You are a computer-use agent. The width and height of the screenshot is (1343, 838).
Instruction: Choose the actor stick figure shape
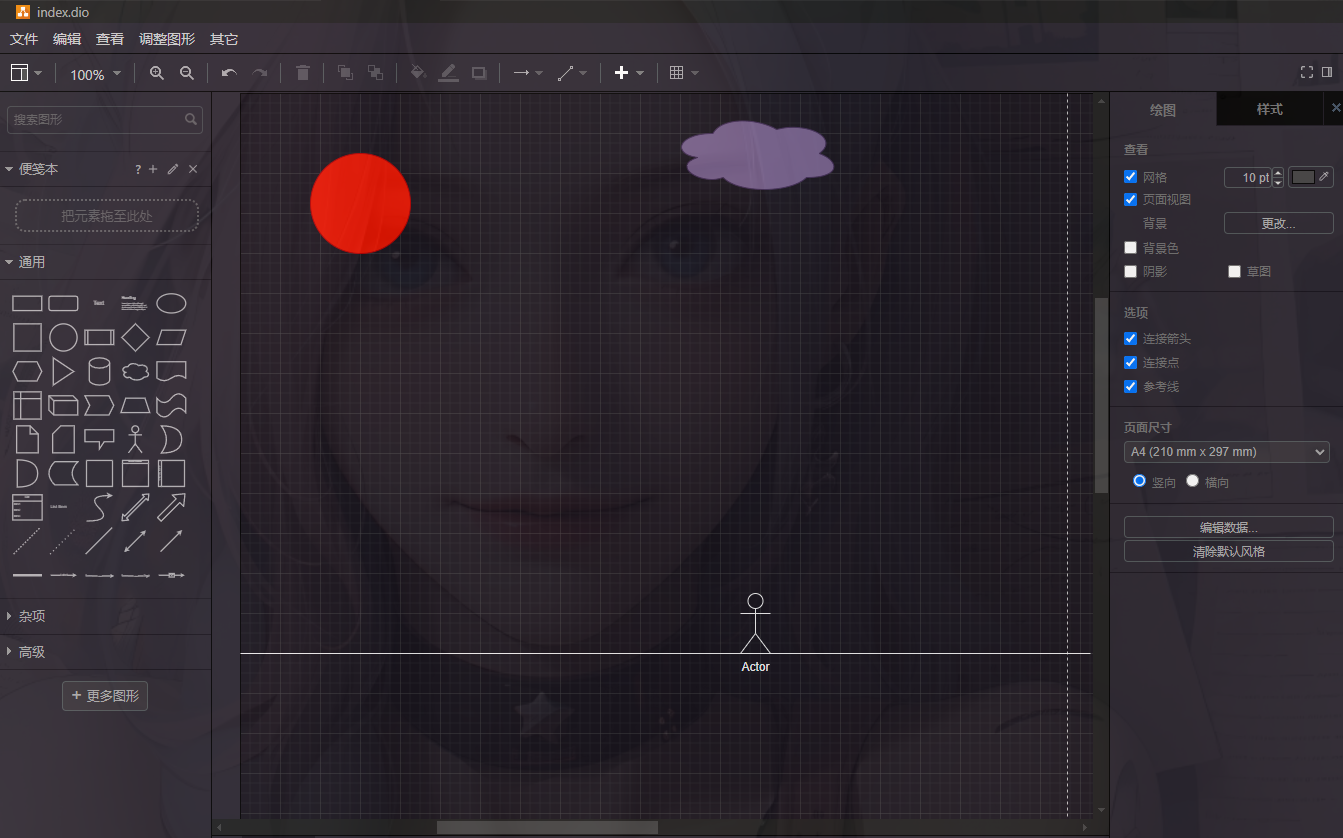[x=135, y=440]
